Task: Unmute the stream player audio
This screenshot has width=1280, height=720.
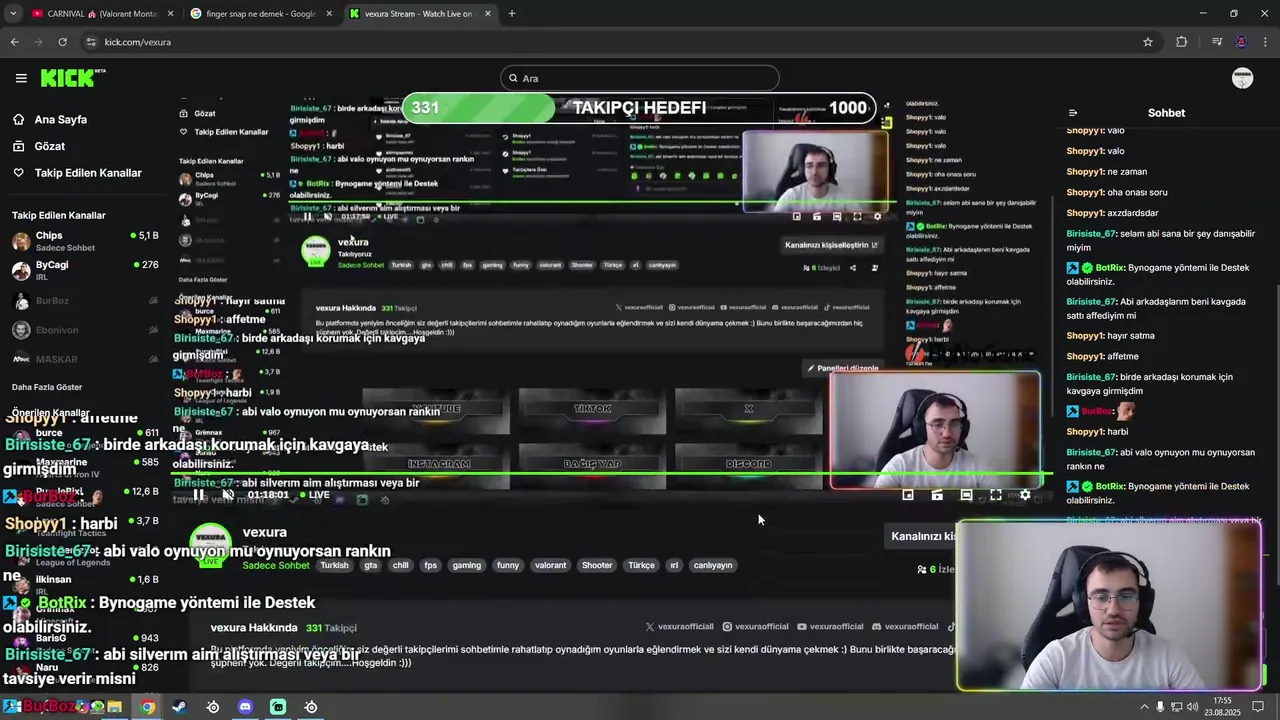Action: 228,495
